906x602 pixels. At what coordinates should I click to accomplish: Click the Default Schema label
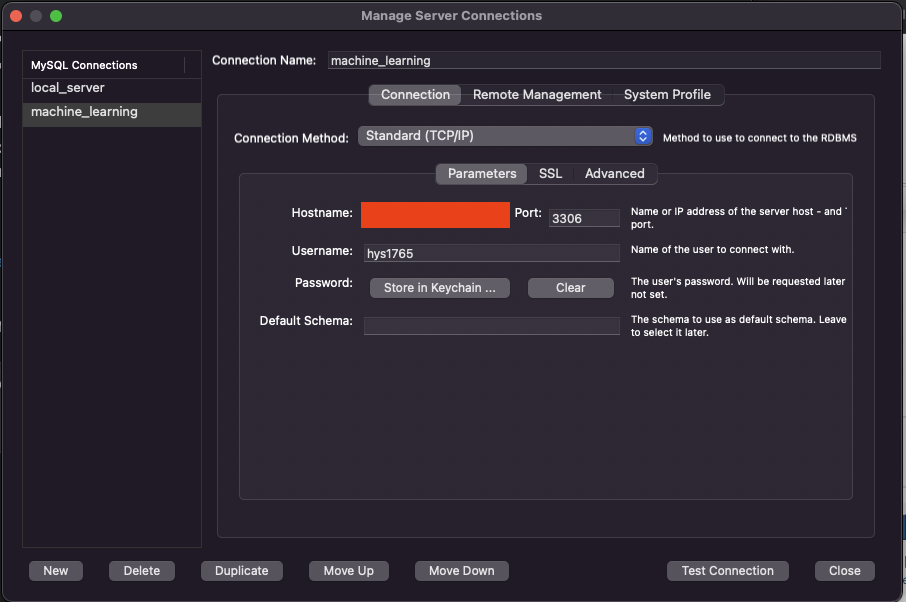coord(306,321)
